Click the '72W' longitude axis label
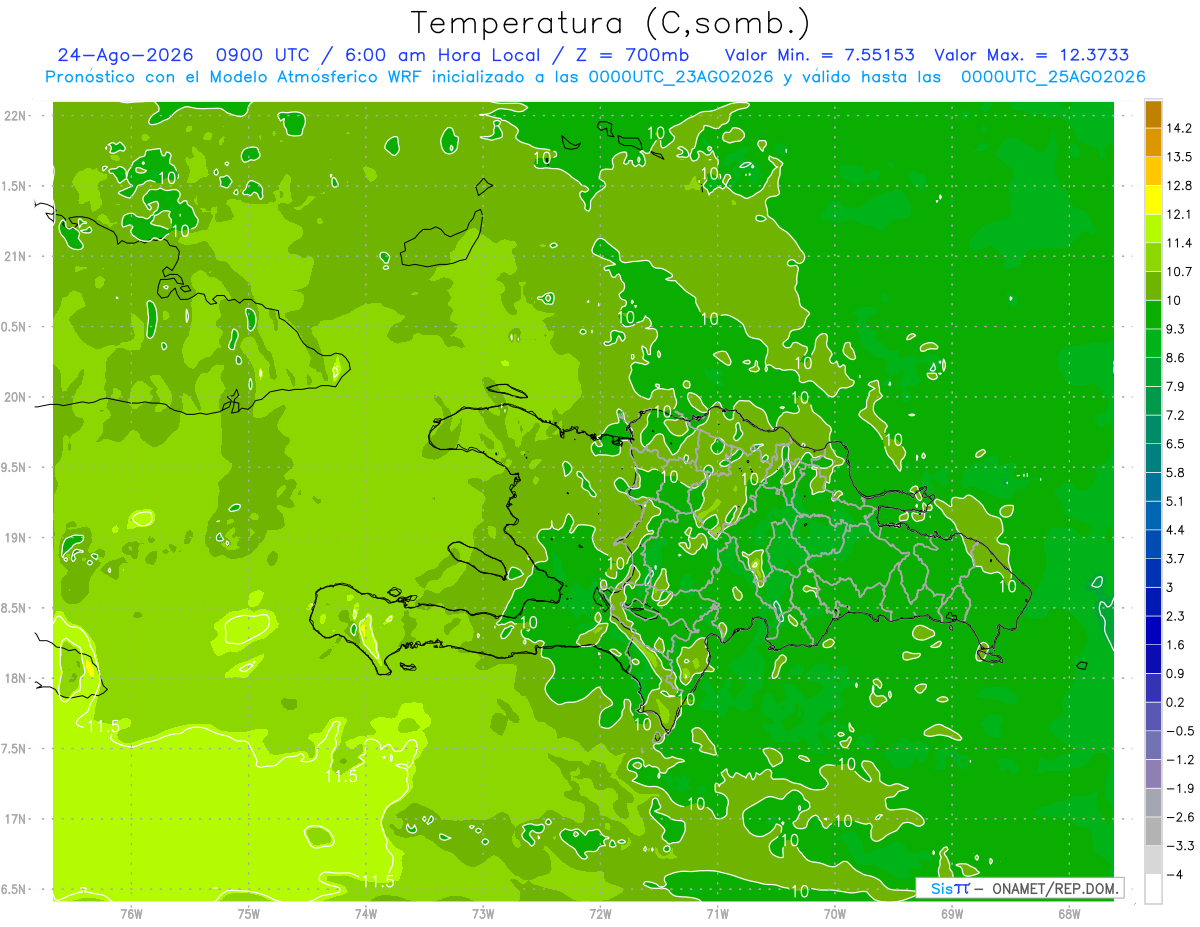Screen dimensions: 1200x927 [x=600, y=914]
